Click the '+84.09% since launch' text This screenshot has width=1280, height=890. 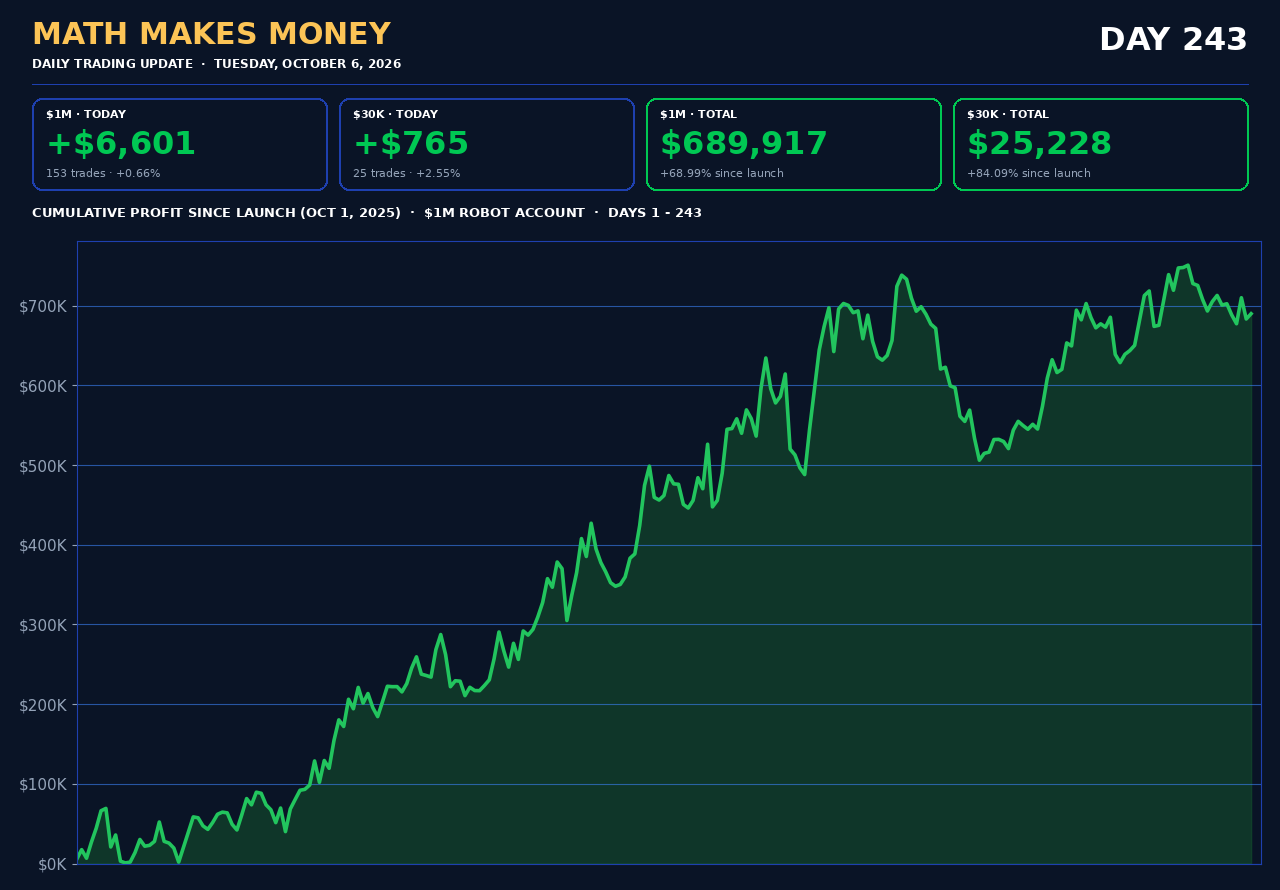[x=1029, y=174]
